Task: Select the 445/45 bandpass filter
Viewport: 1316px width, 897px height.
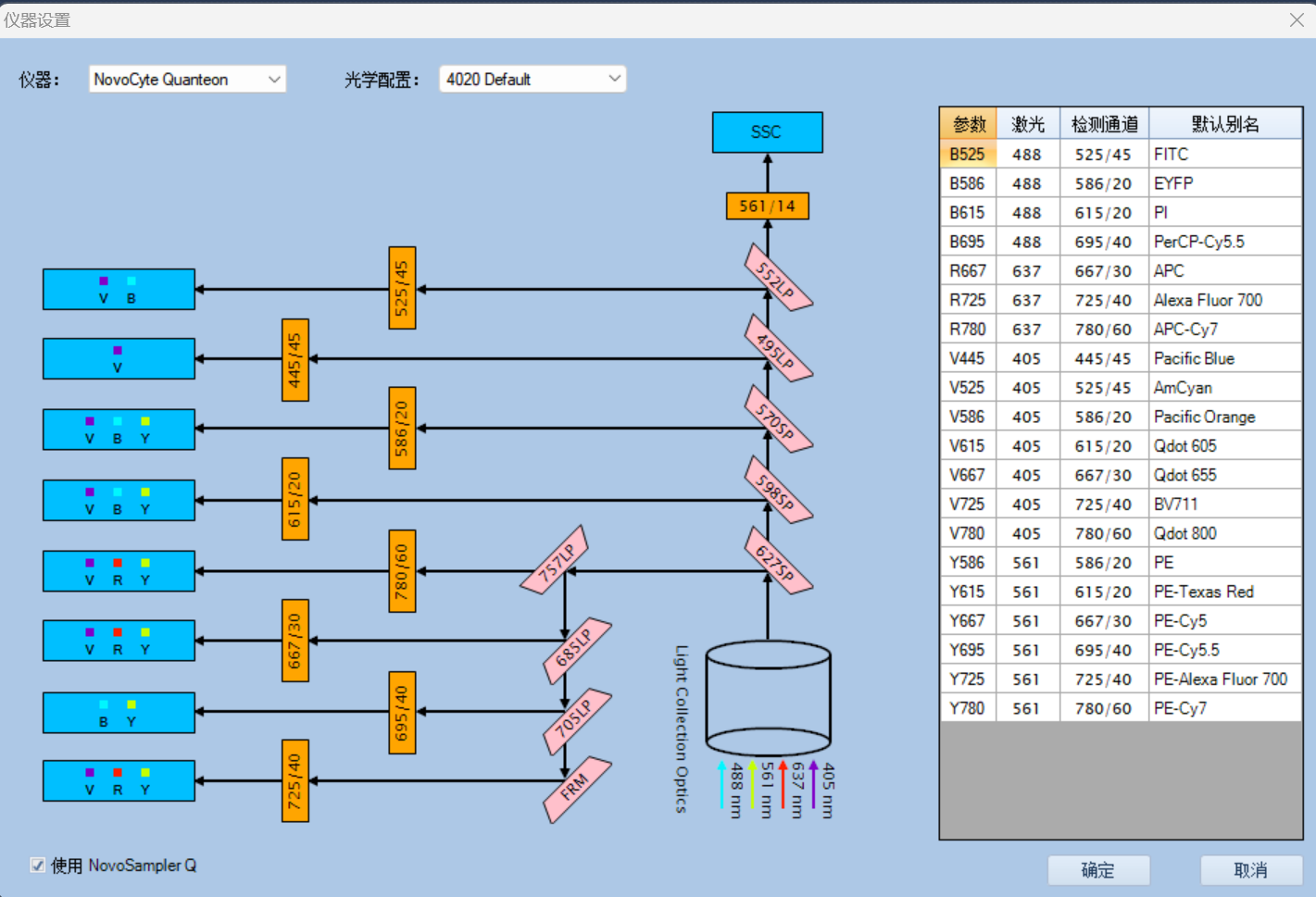Action: coord(295,360)
